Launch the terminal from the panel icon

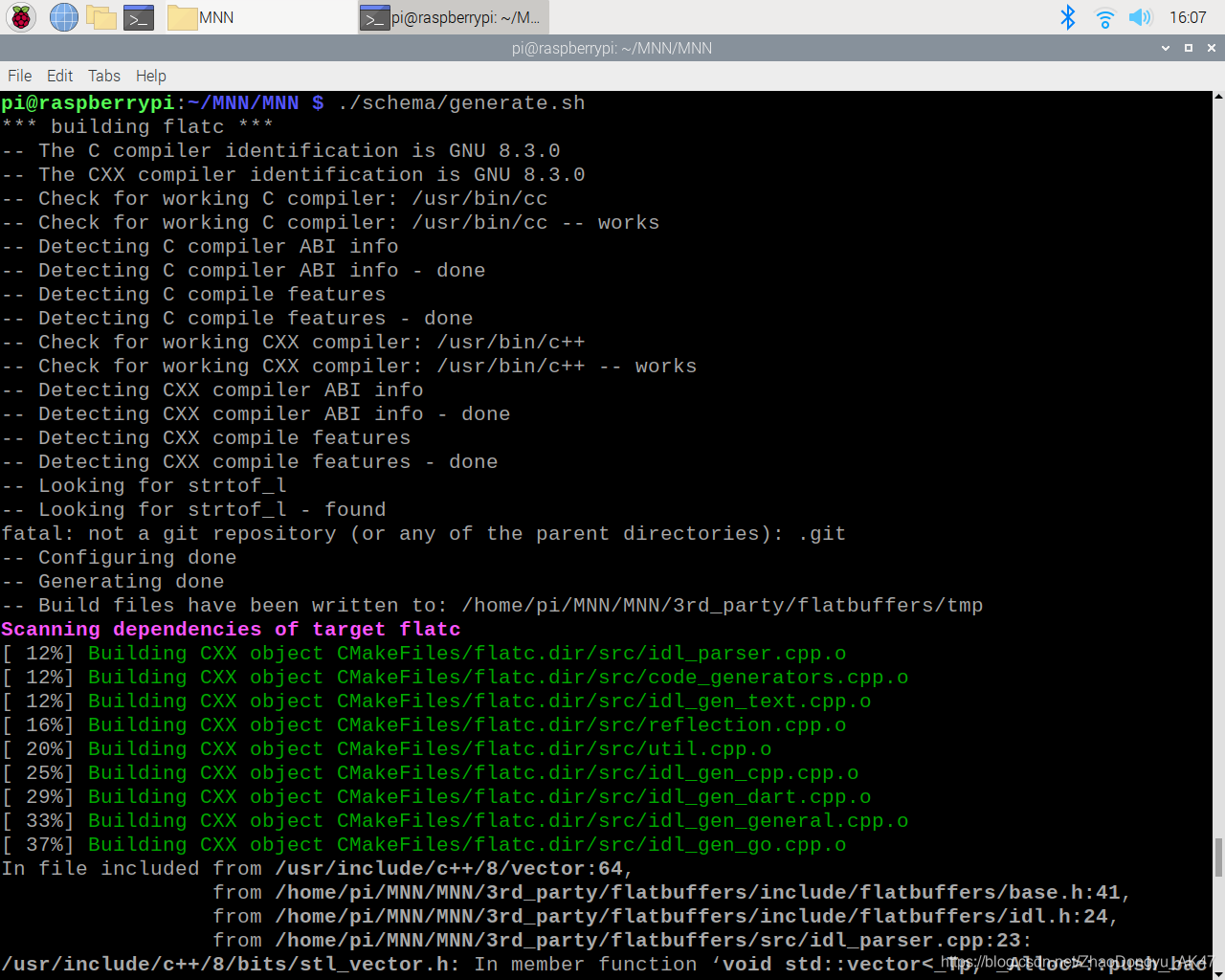[139, 17]
